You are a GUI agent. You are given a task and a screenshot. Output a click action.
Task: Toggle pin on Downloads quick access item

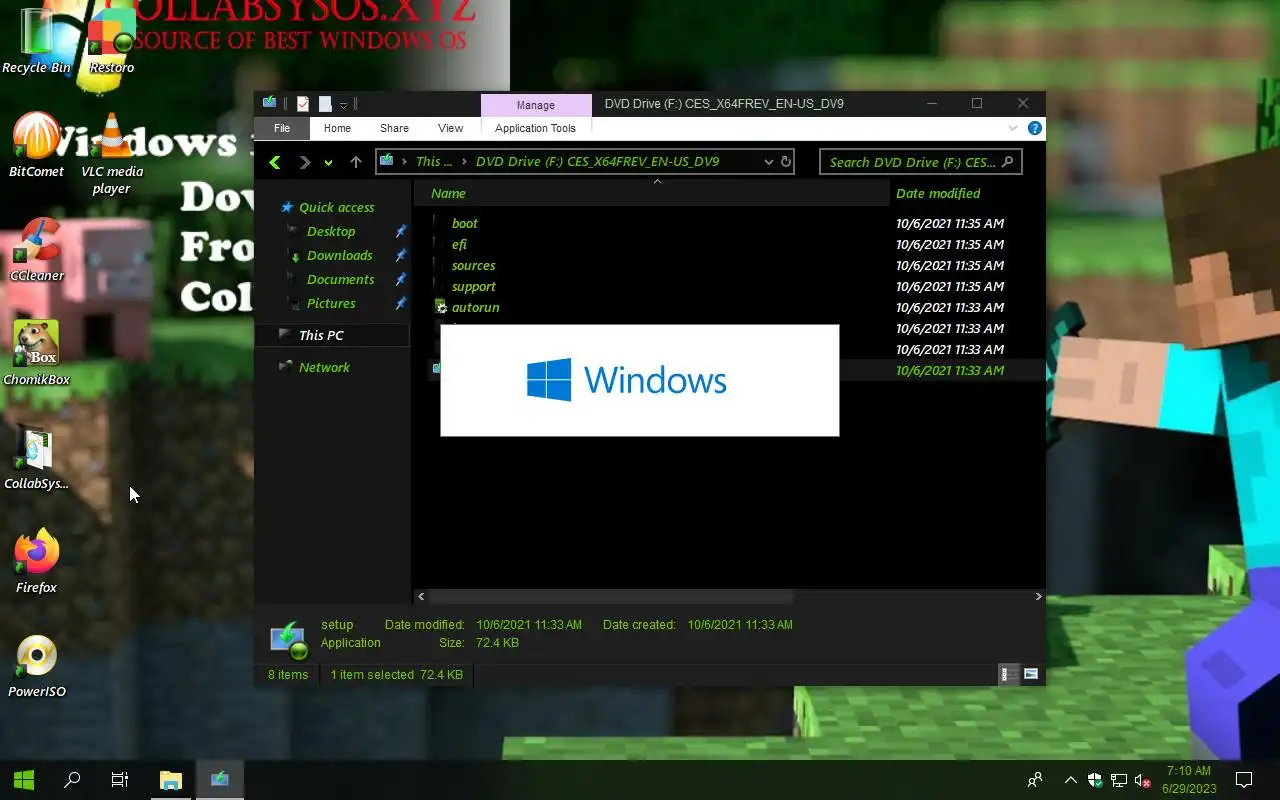coord(401,255)
